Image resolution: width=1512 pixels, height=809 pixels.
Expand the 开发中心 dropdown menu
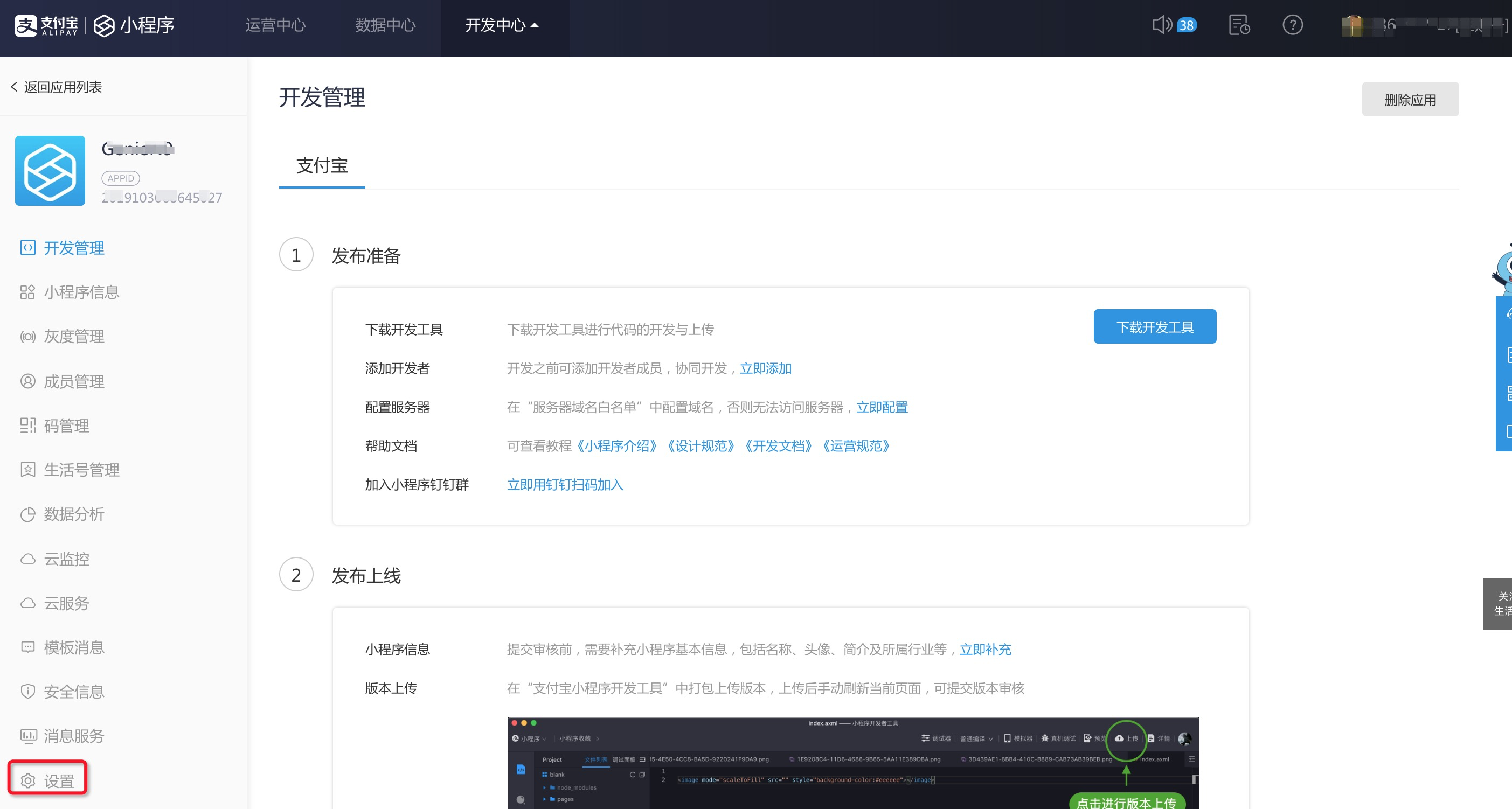[x=502, y=25]
